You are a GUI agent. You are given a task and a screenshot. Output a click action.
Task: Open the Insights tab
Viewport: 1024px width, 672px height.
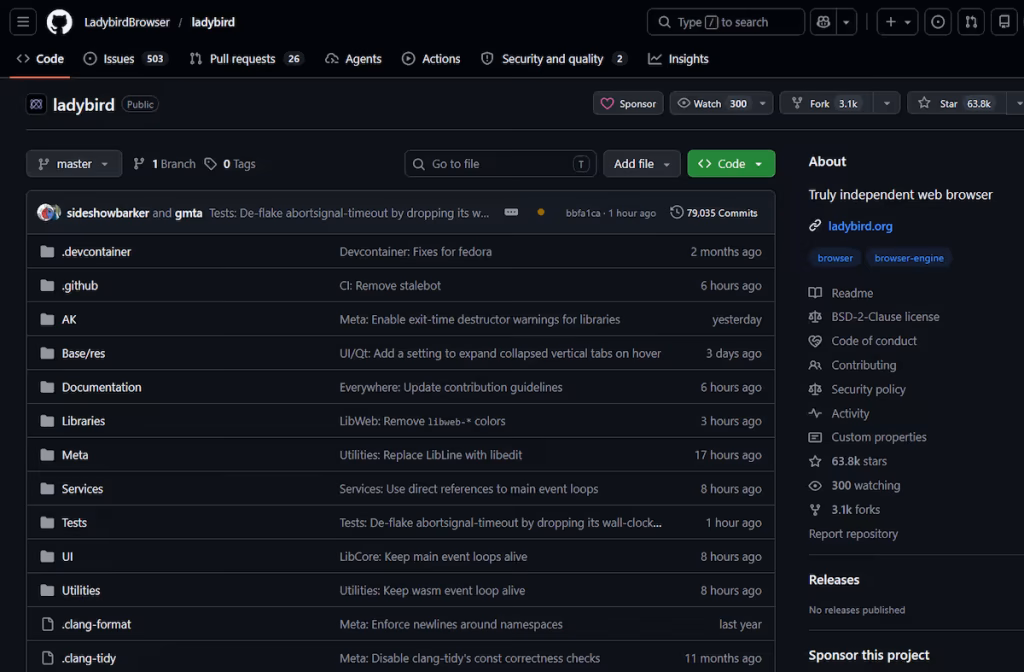[x=678, y=59]
